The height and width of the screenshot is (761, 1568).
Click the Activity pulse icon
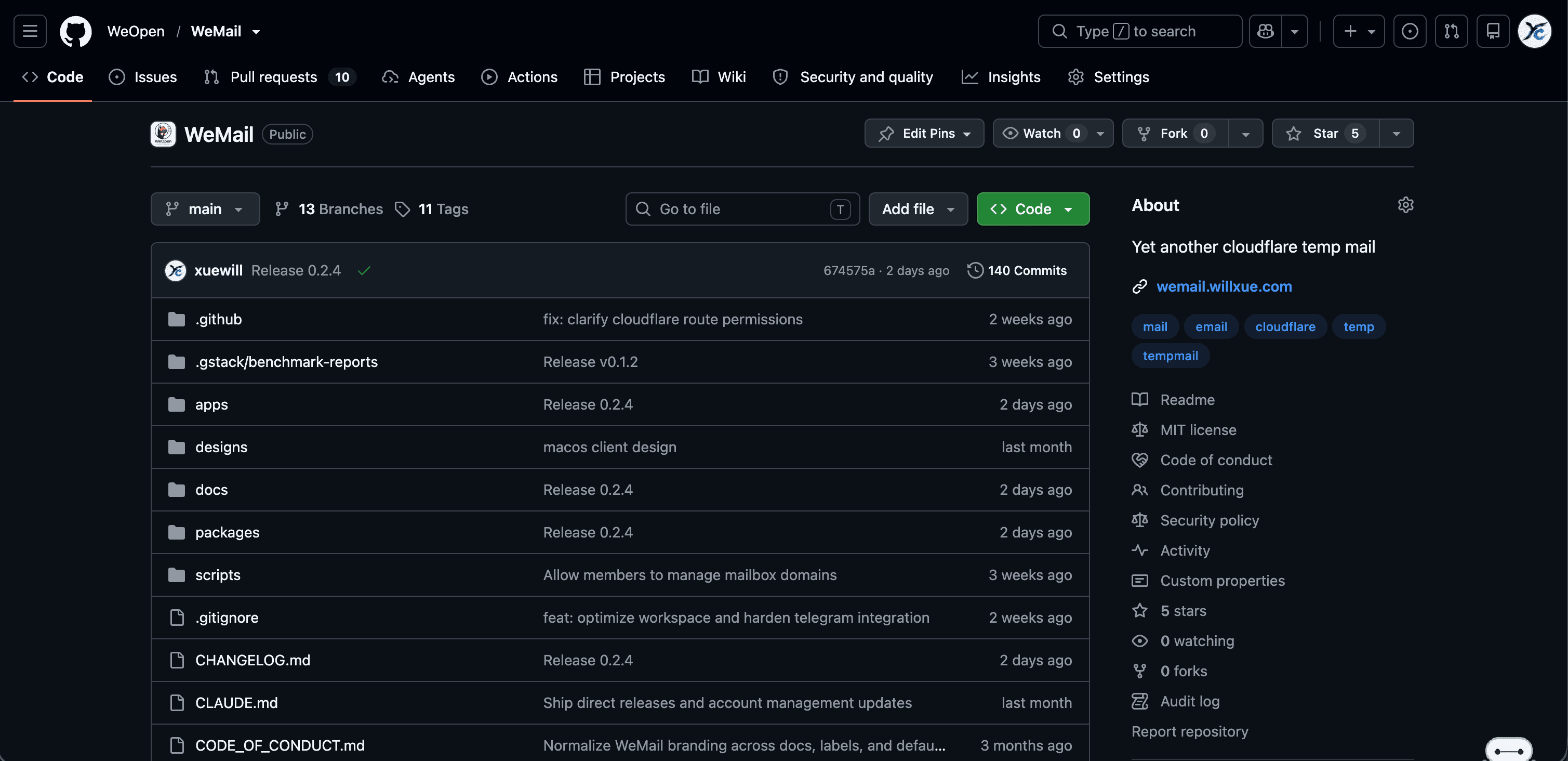click(x=1139, y=550)
